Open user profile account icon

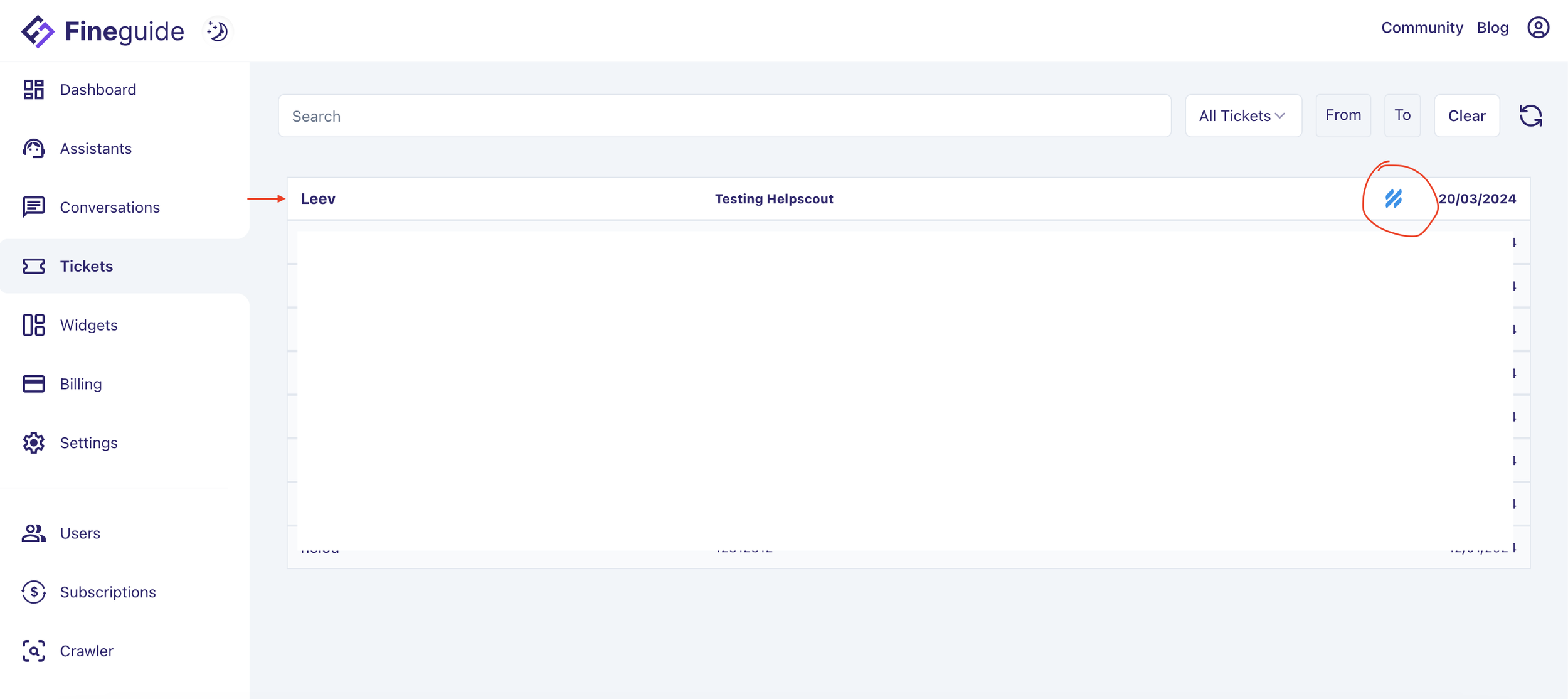click(1537, 28)
